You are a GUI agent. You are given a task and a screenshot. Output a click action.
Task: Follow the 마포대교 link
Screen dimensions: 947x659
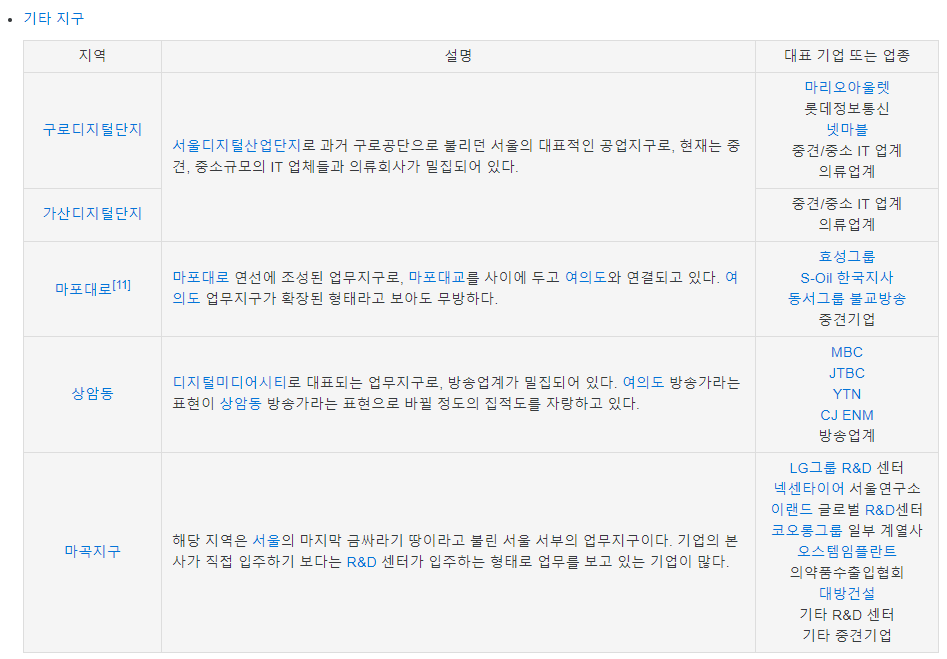tap(437, 277)
